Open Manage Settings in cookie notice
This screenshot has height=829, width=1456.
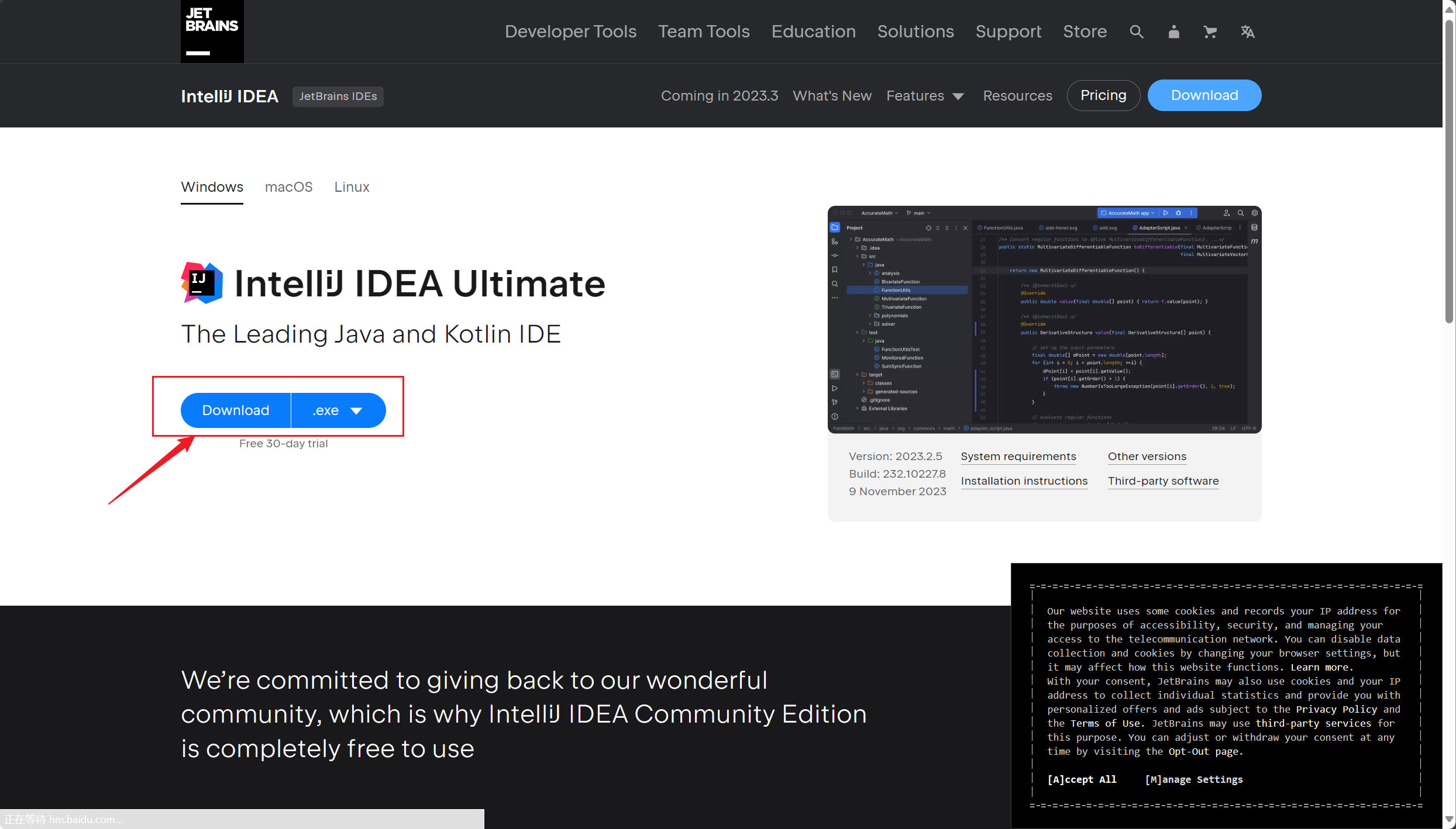pyautogui.click(x=1193, y=779)
